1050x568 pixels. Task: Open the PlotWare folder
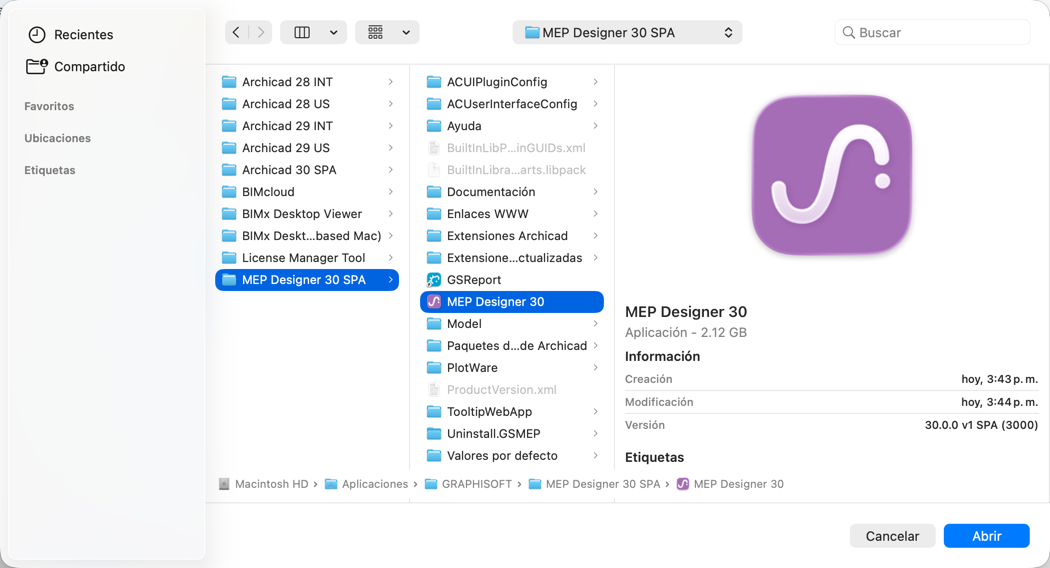[x=512, y=368]
